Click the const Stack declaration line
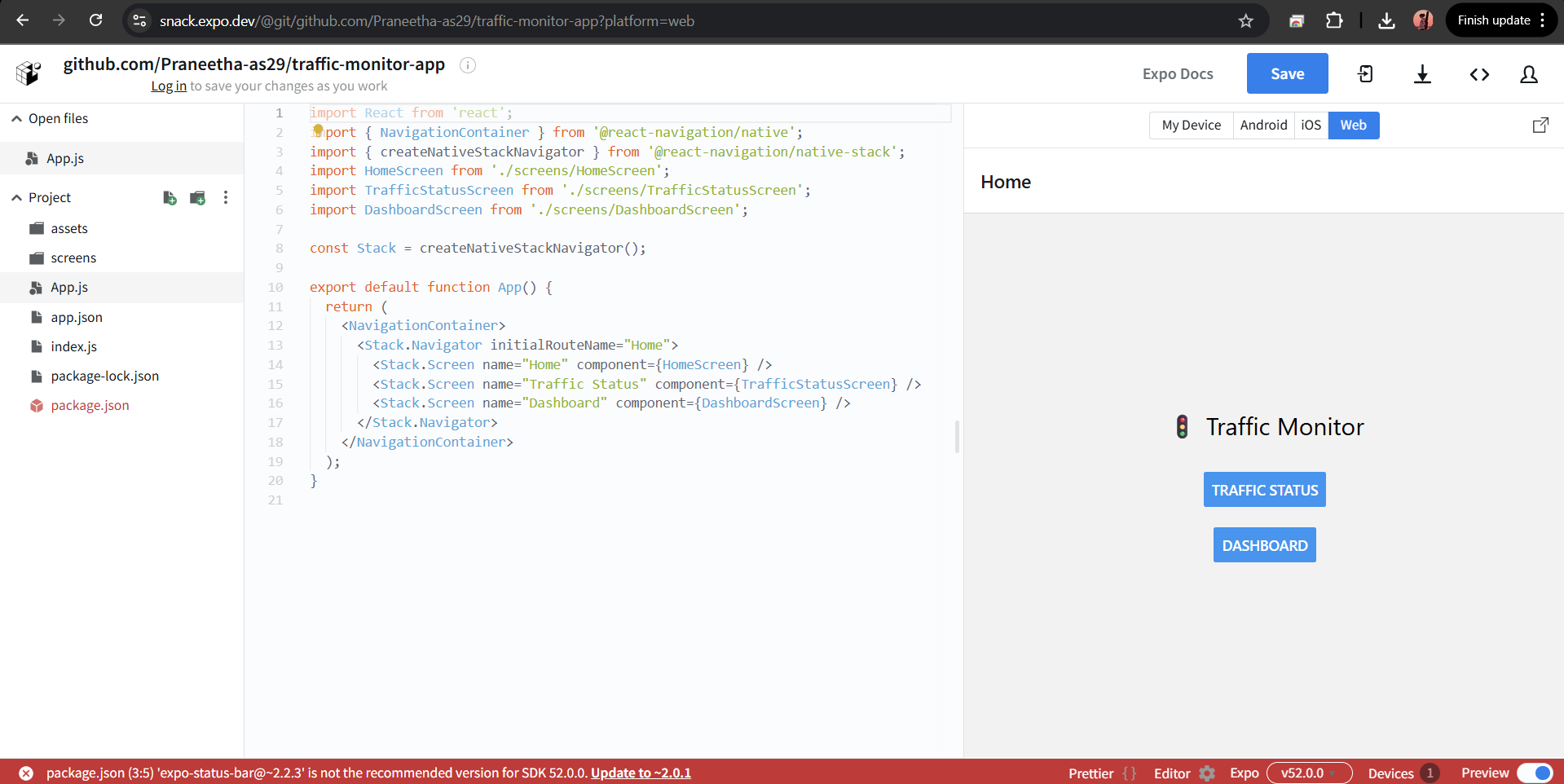This screenshot has height=784, width=1564. click(x=478, y=248)
